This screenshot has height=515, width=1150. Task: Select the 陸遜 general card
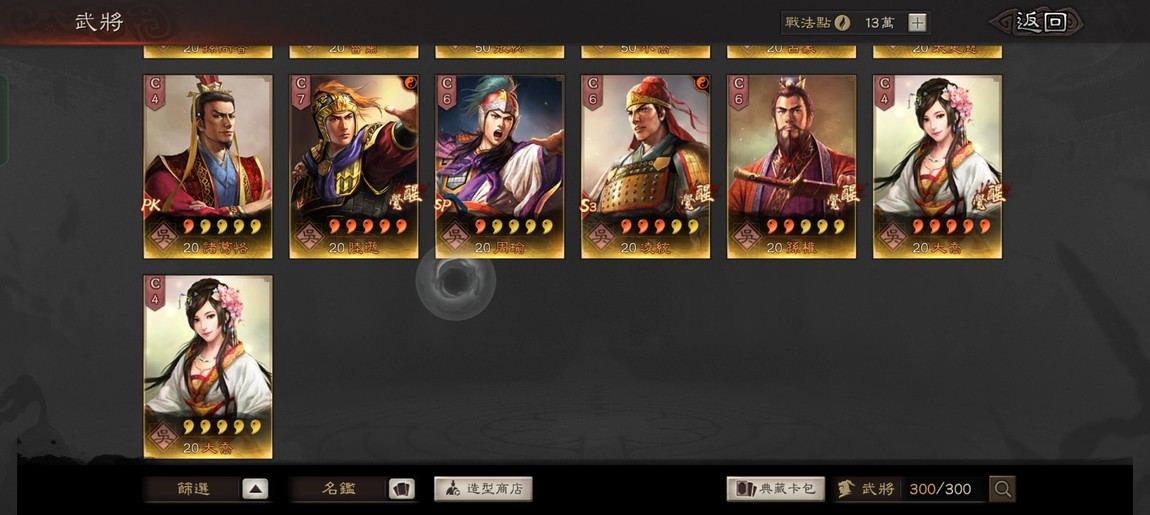coord(354,167)
